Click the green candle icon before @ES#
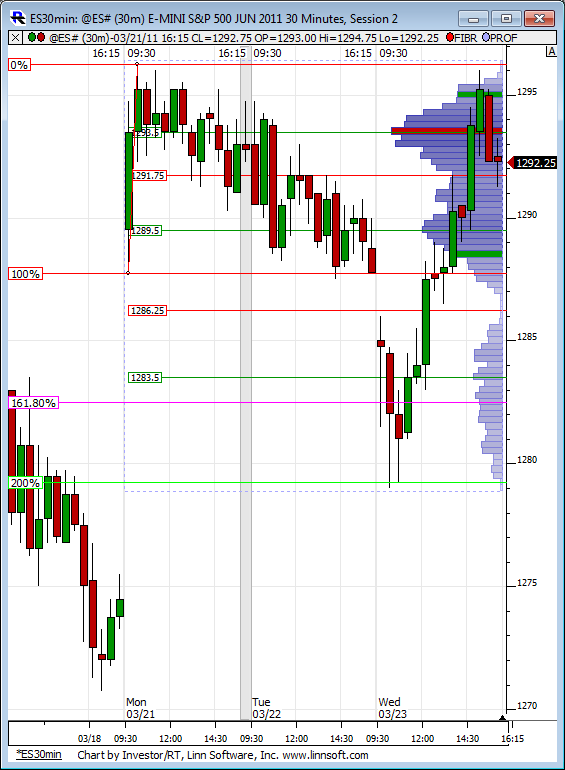Screen dimensions: 565x770 pyautogui.click(x=32, y=37)
